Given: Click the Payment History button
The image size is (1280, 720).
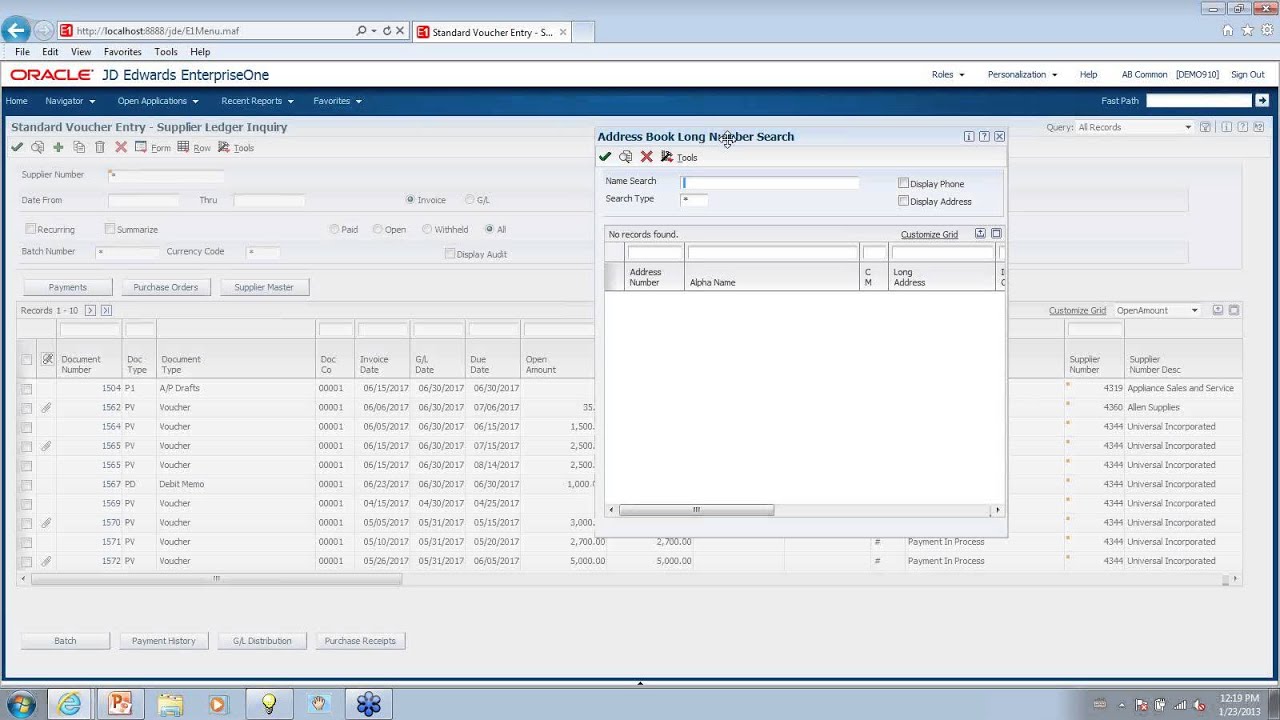Looking at the screenshot, I should pos(164,641).
